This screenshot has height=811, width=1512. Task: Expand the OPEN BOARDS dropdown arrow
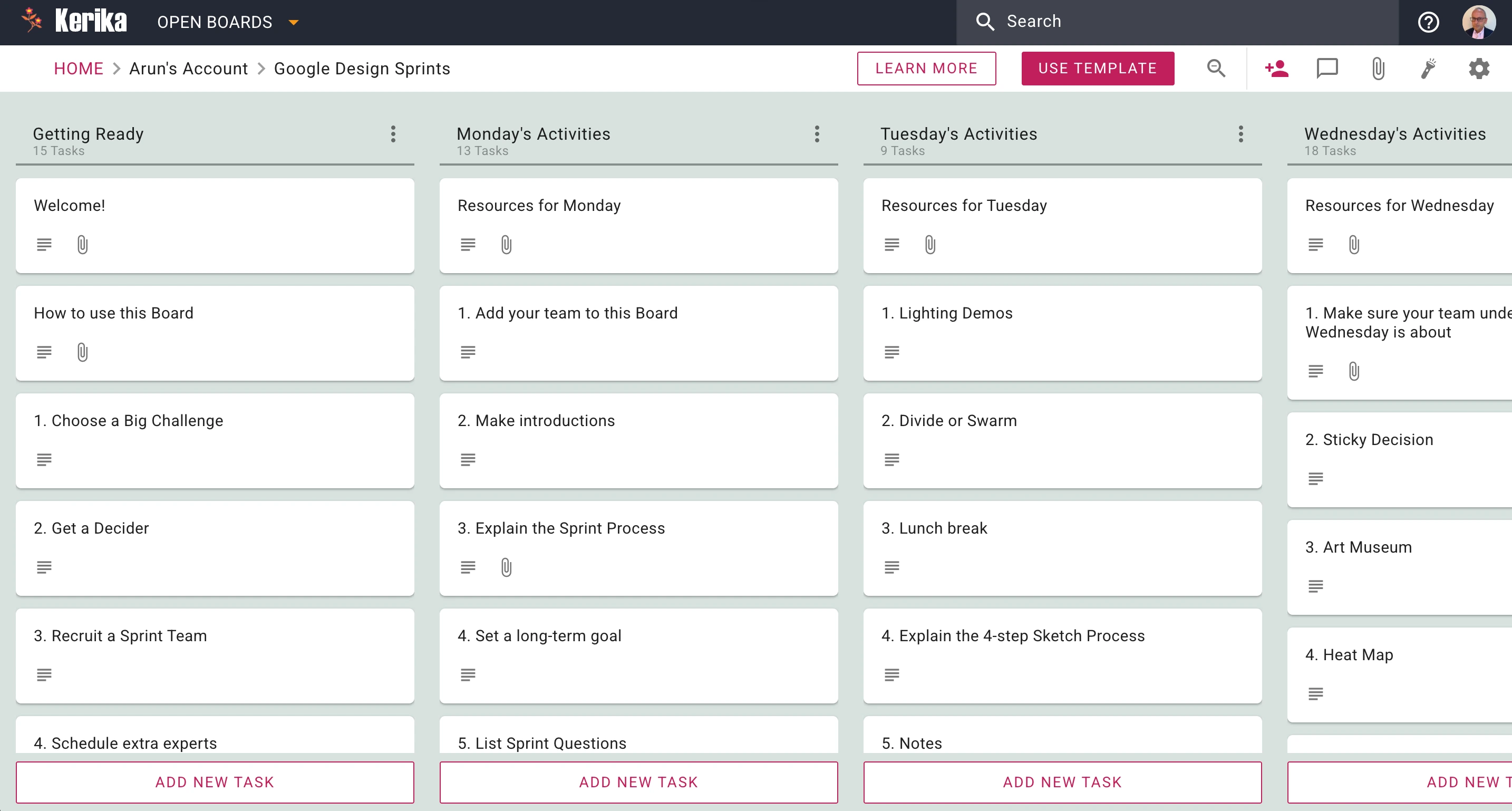pyautogui.click(x=294, y=22)
